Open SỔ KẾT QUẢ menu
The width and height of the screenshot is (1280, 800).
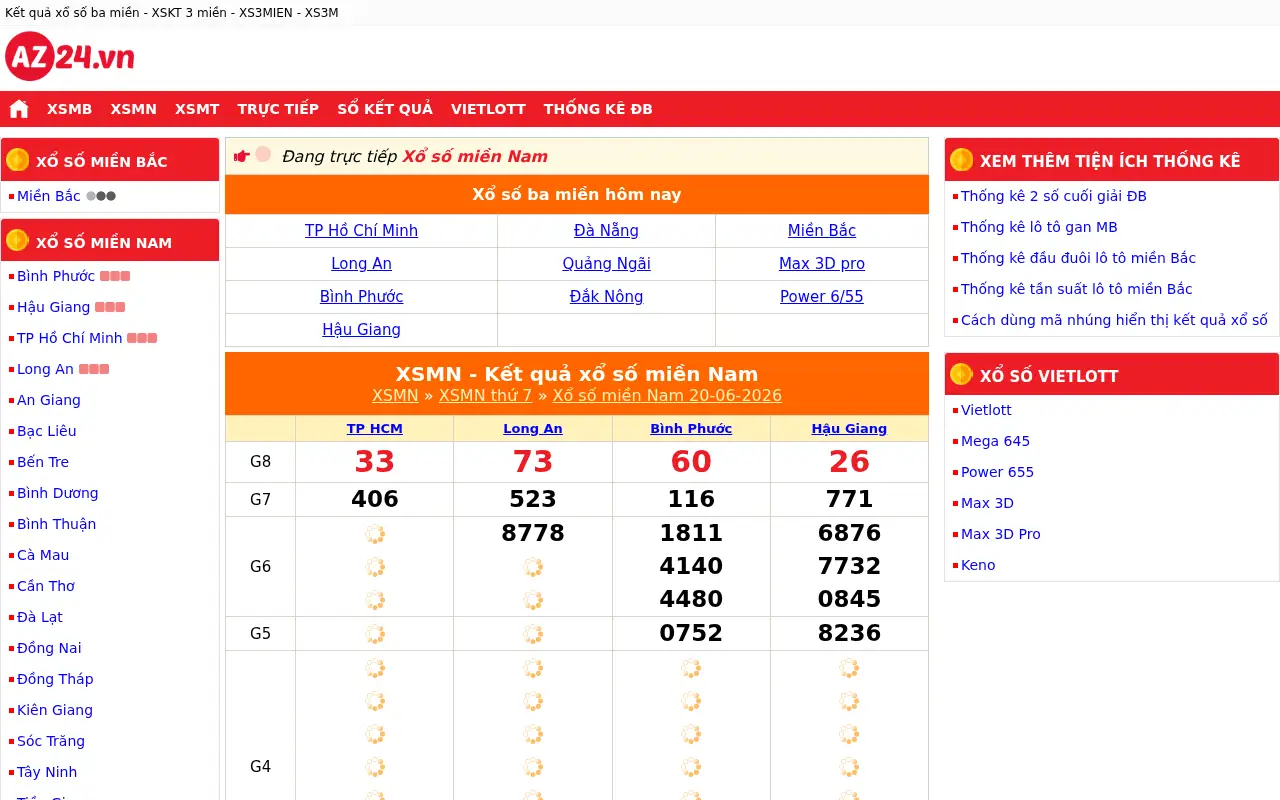pyautogui.click(x=385, y=109)
